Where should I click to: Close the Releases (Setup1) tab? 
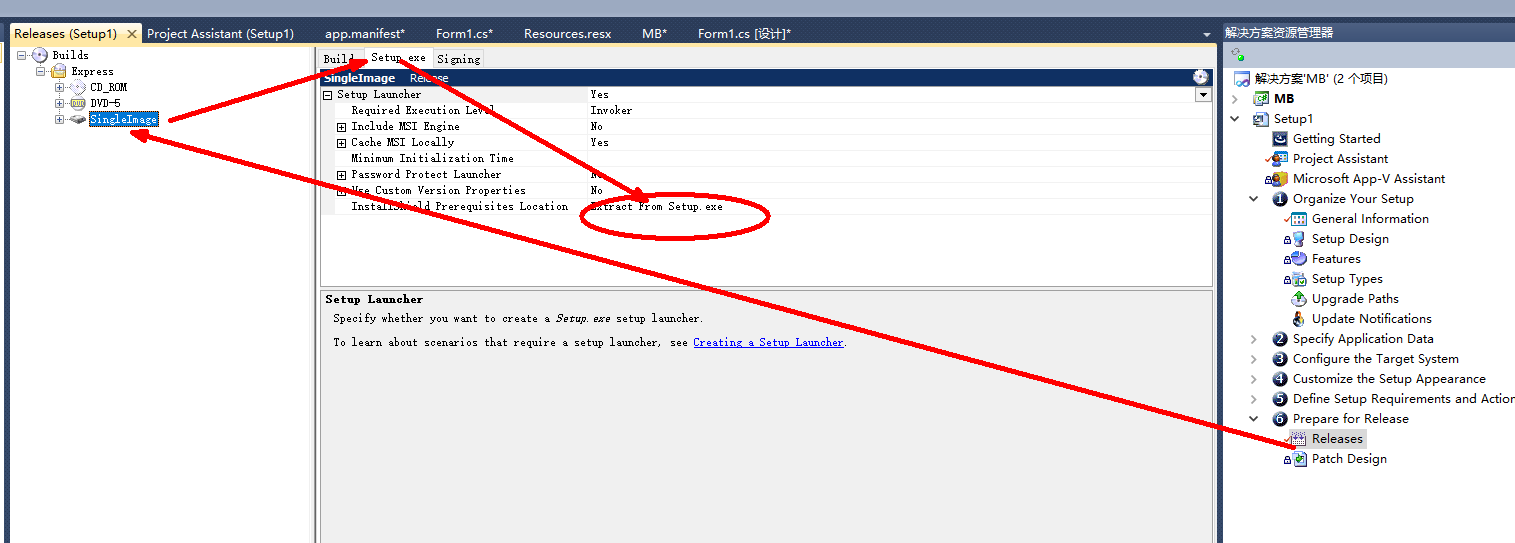(132, 34)
